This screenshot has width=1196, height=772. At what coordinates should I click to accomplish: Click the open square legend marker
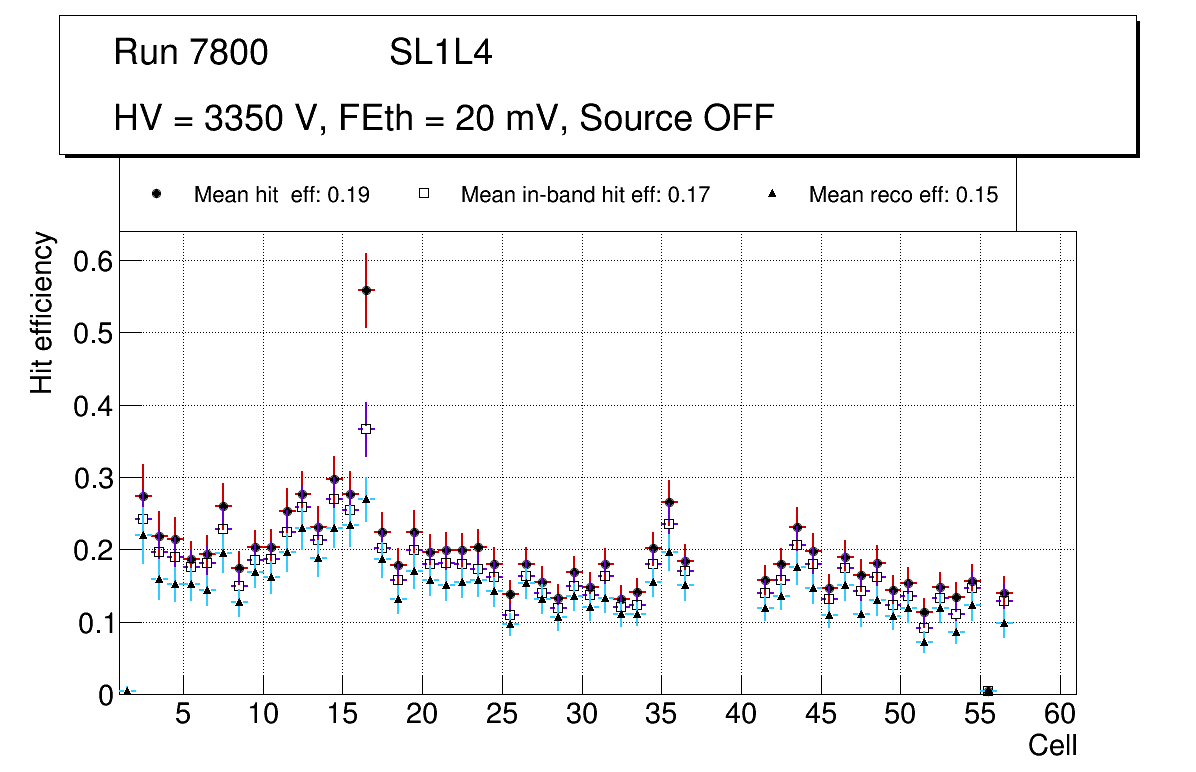coord(424,195)
